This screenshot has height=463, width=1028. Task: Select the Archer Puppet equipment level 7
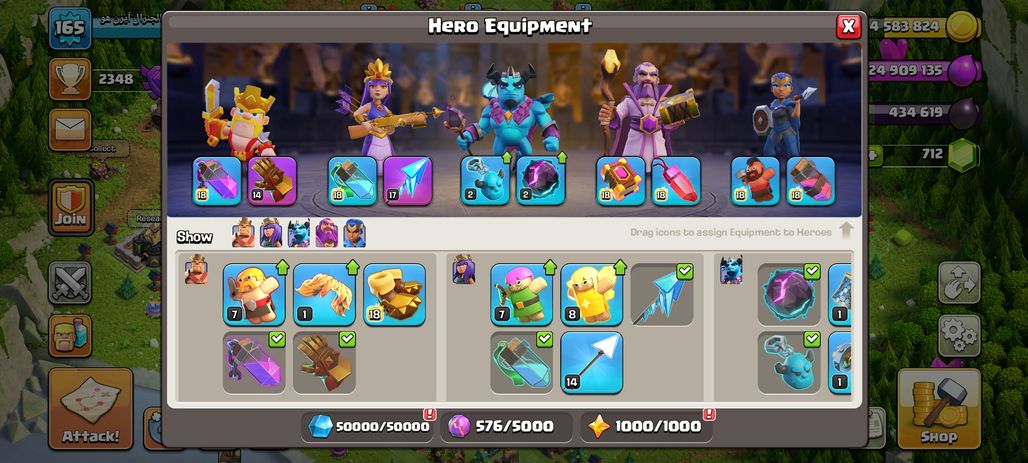[x=521, y=294]
